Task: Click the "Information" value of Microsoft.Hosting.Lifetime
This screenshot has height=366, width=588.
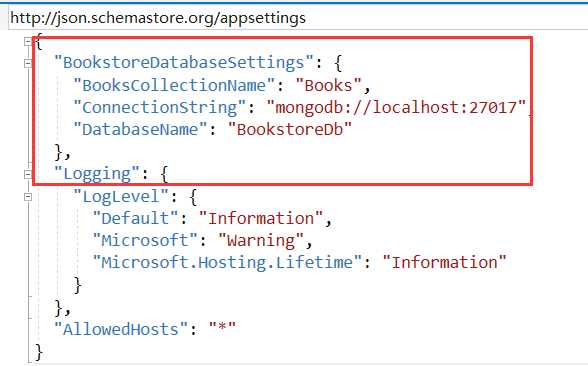Action: pos(444,262)
